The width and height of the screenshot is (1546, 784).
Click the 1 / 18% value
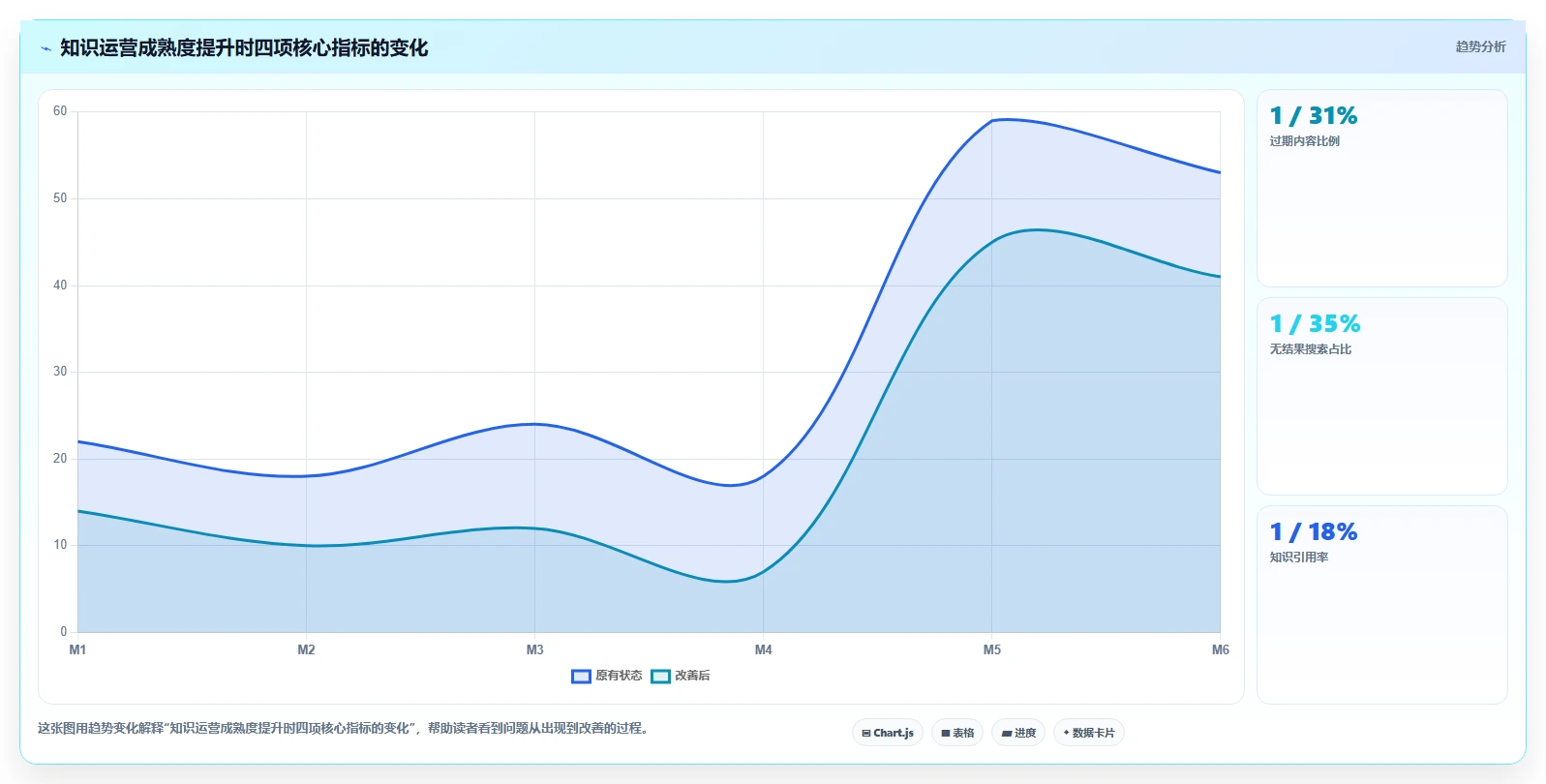click(x=1314, y=532)
